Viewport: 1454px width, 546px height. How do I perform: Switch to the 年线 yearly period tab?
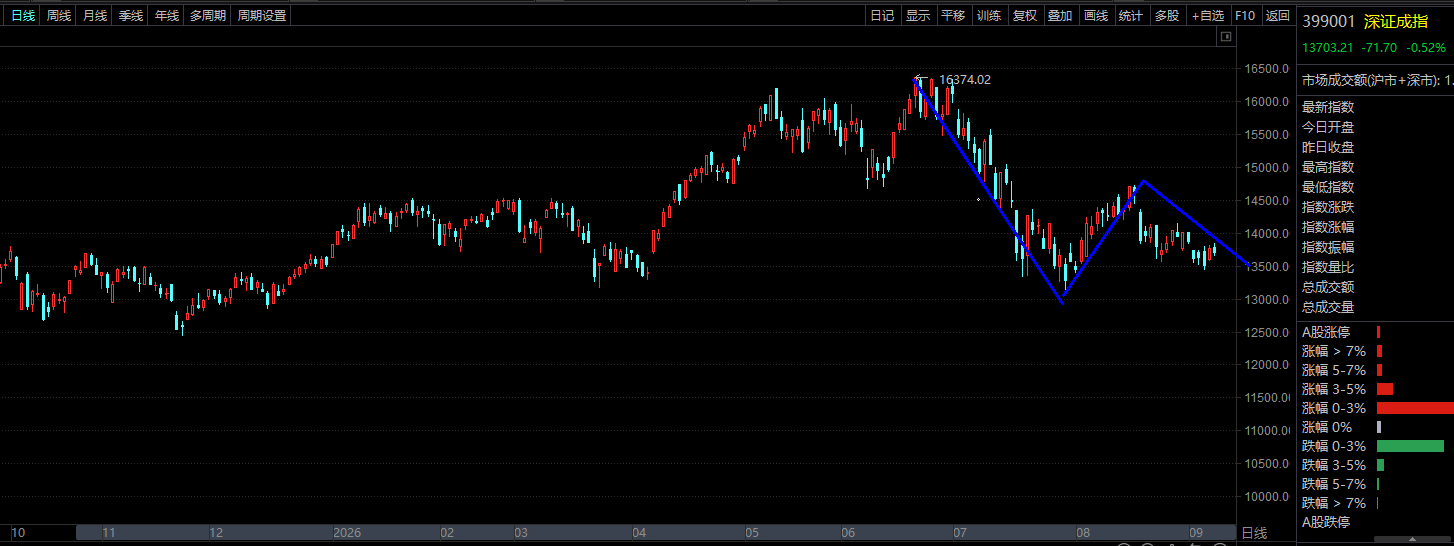click(166, 15)
